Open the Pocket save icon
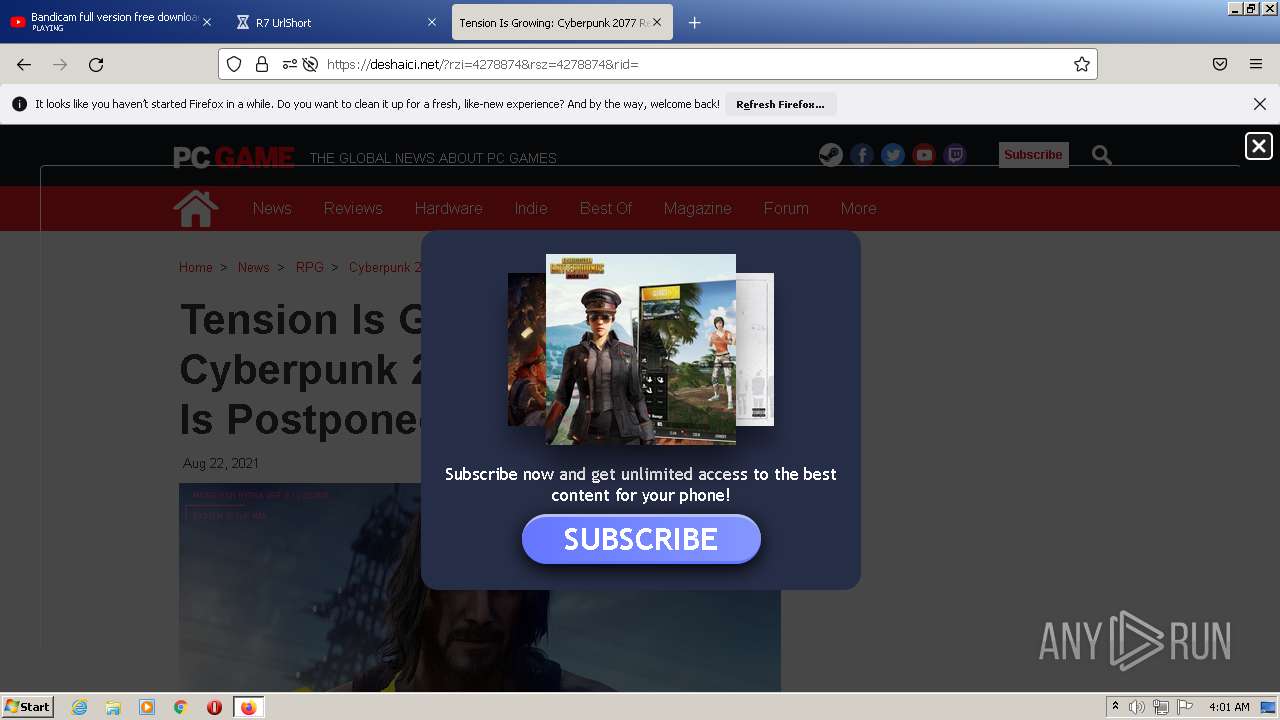Viewport: 1280px width, 720px height. 1220,64
